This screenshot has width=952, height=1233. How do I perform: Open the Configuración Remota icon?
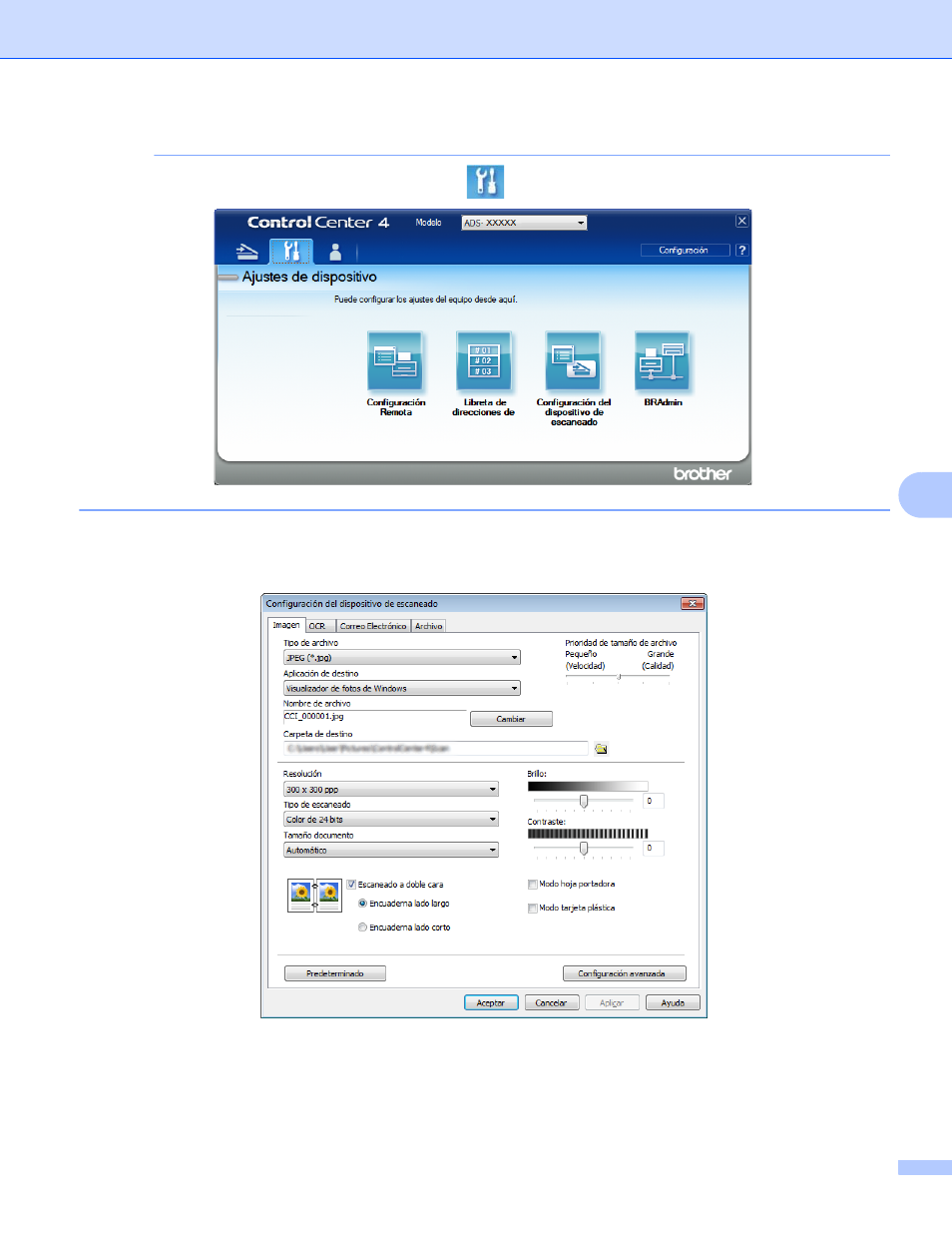pos(396,361)
